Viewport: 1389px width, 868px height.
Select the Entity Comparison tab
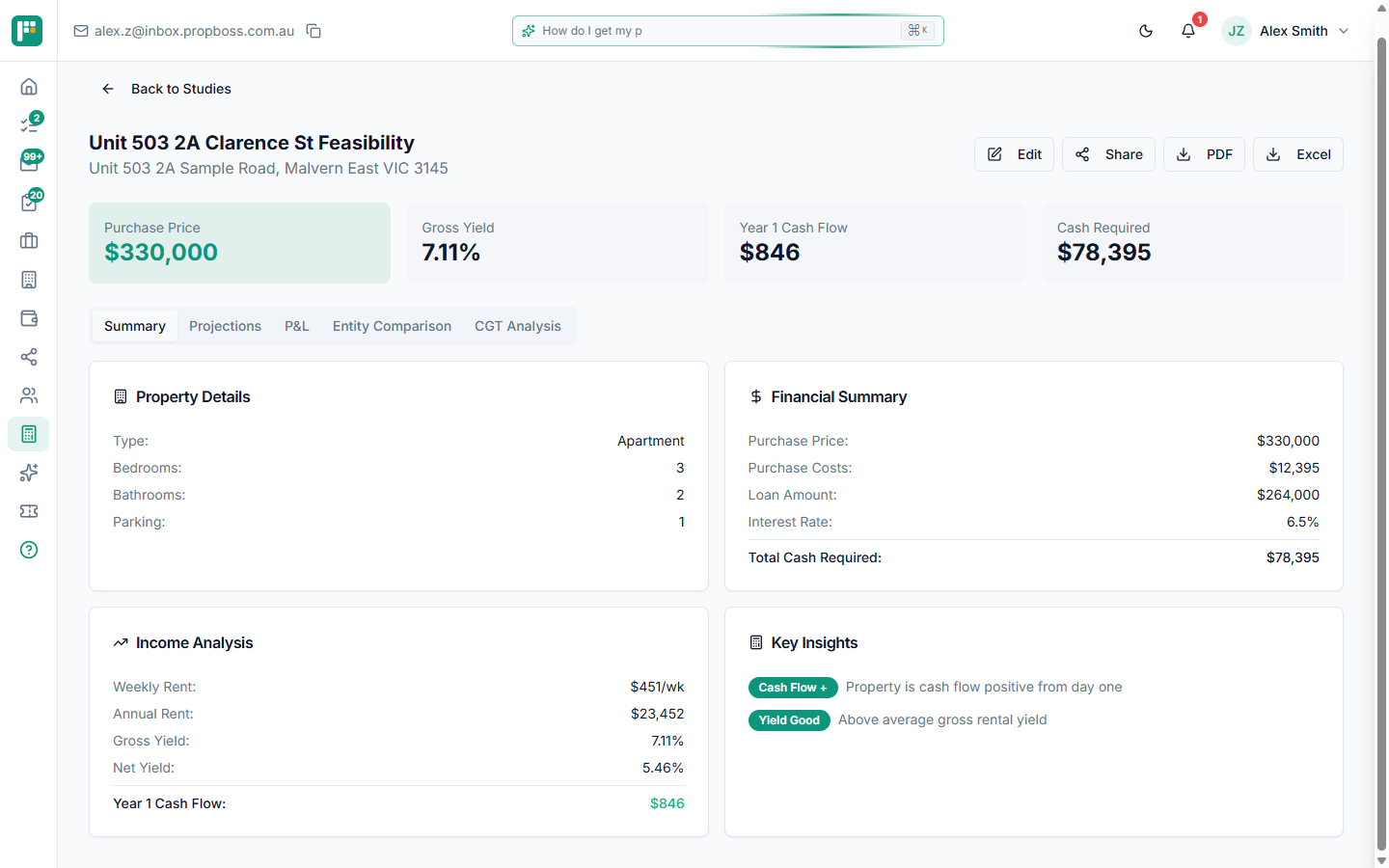(x=392, y=326)
